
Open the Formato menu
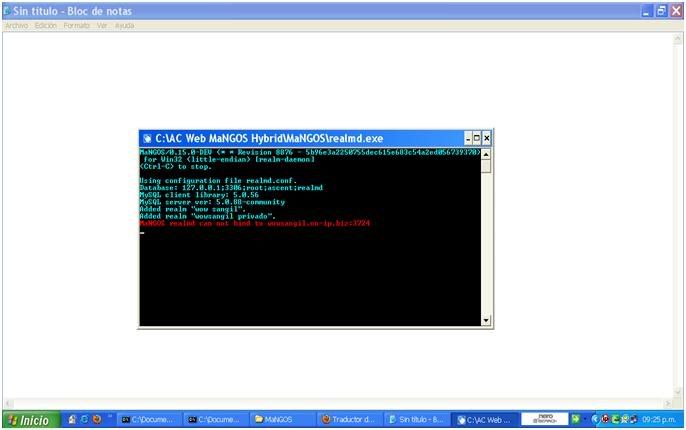coord(77,26)
